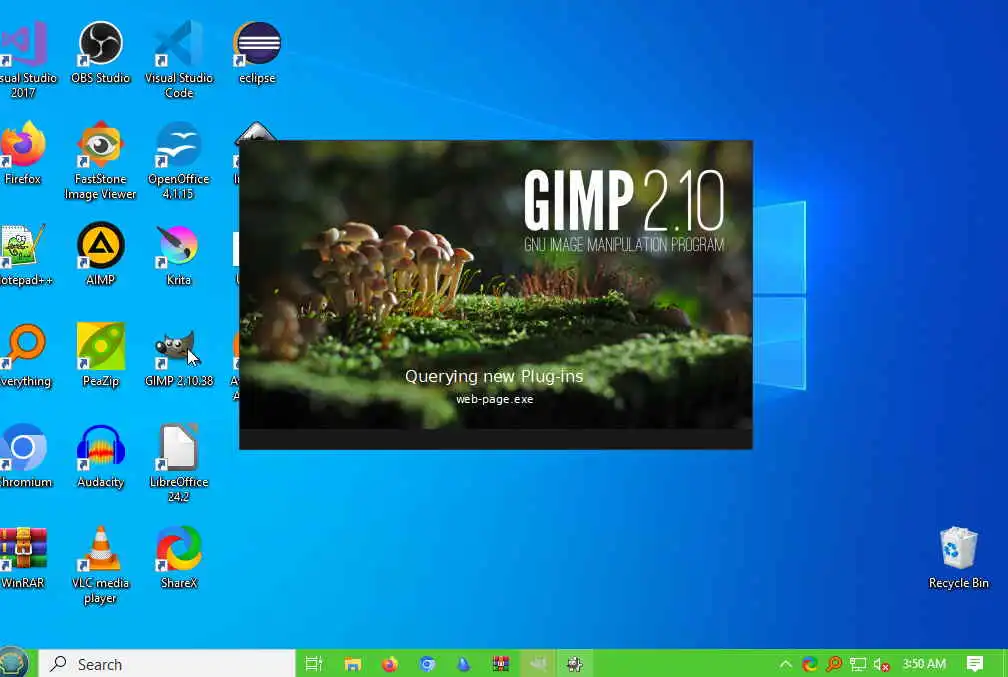The width and height of the screenshot is (1008, 677).
Task: Open the clock showing 3:50 AM
Action: point(924,664)
